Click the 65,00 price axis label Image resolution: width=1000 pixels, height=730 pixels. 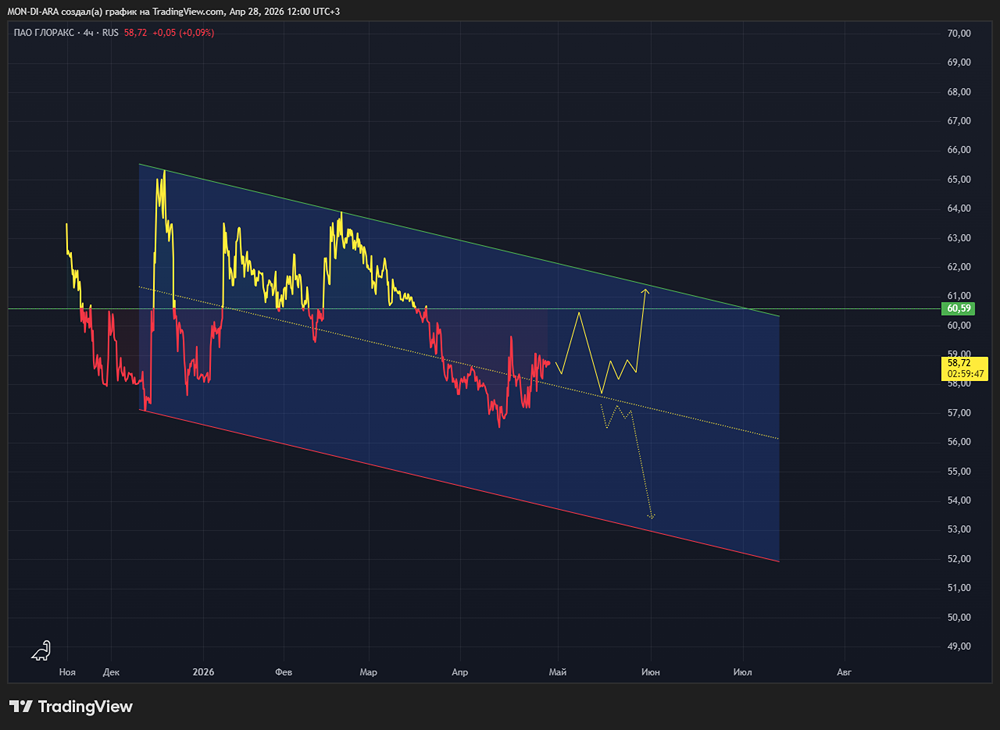click(959, 179)
